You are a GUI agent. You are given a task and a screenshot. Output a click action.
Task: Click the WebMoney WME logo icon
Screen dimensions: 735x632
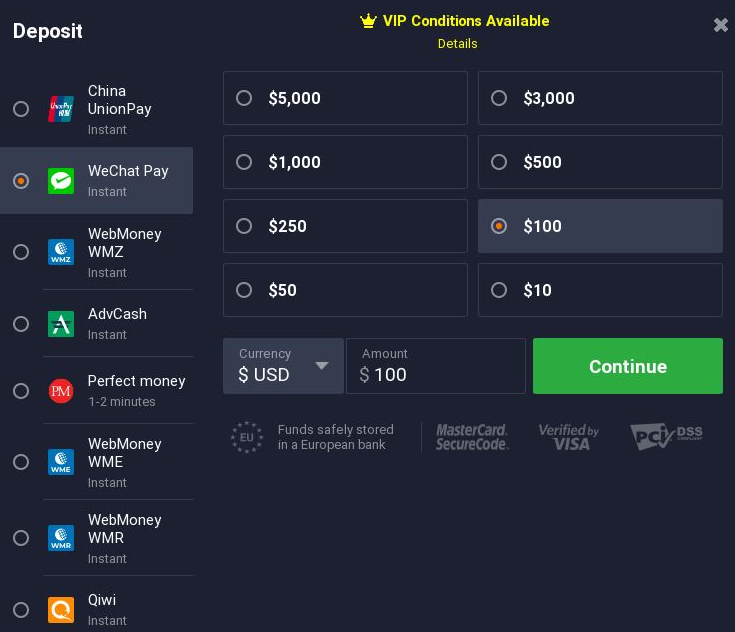click(x=61, y=462)
